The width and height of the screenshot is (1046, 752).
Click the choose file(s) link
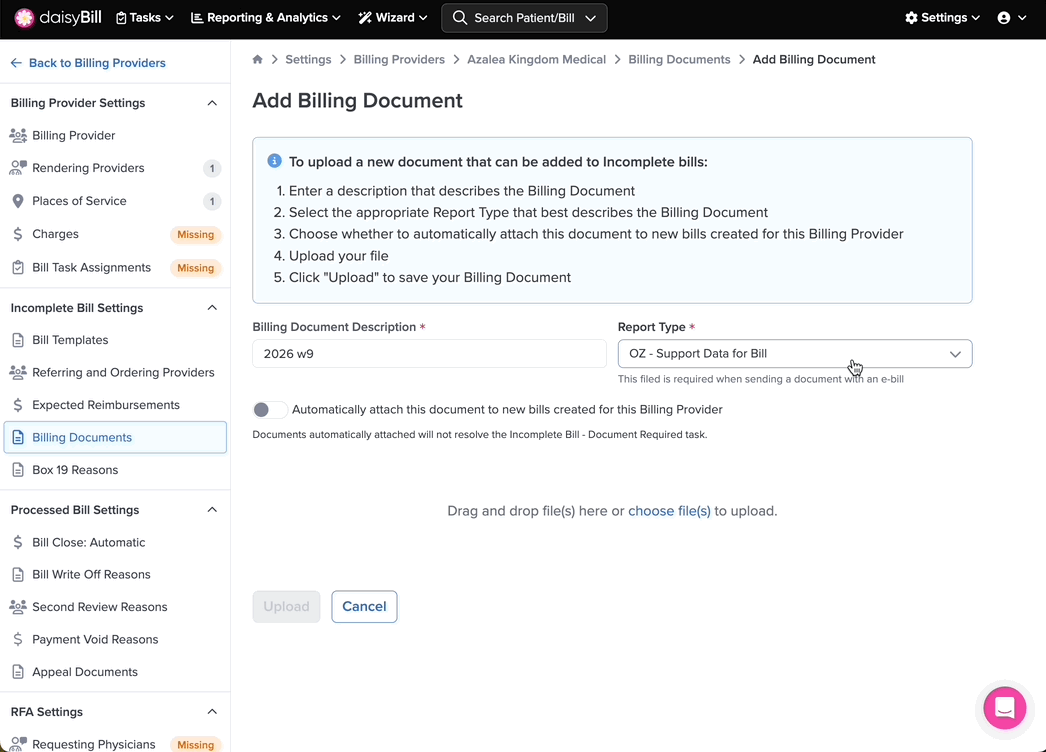coord(669,511)
